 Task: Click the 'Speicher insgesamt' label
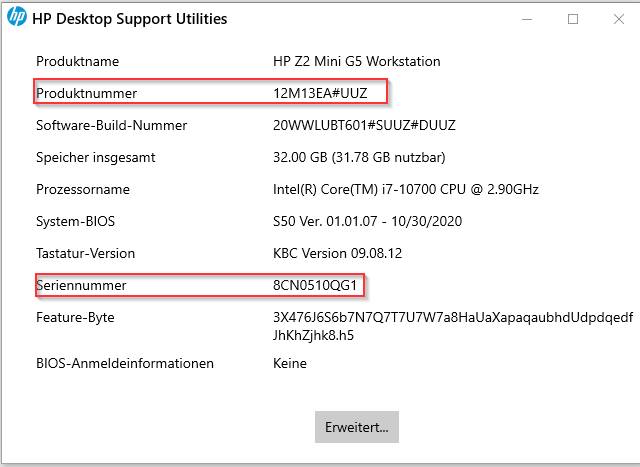pos(96,158)
